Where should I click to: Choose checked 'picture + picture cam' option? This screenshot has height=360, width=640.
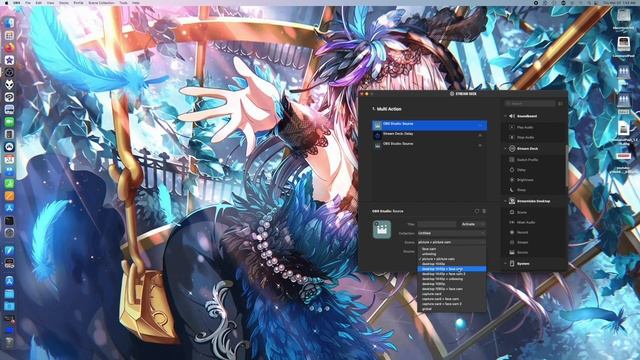click(451, 259)
